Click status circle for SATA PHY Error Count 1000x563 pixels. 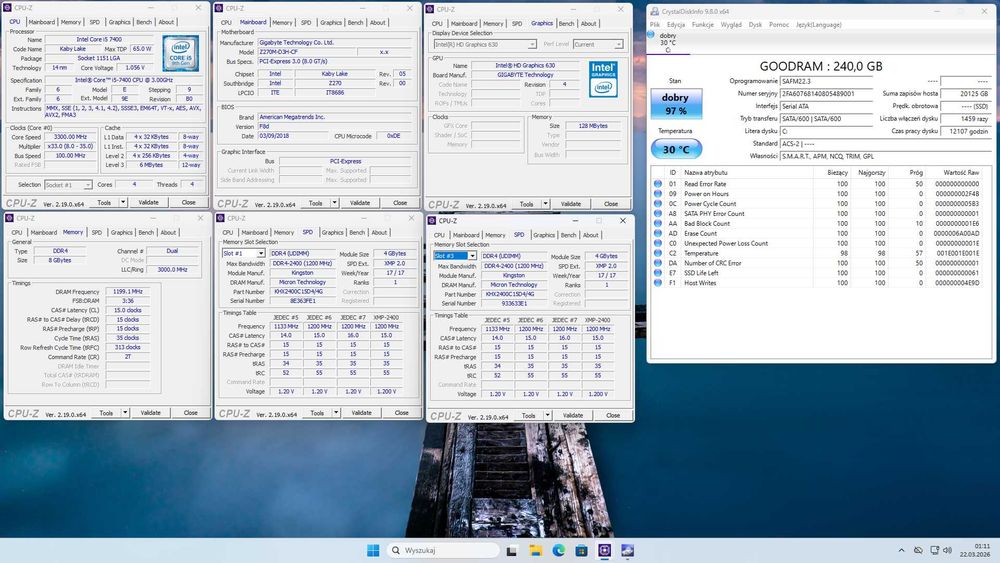658,214
